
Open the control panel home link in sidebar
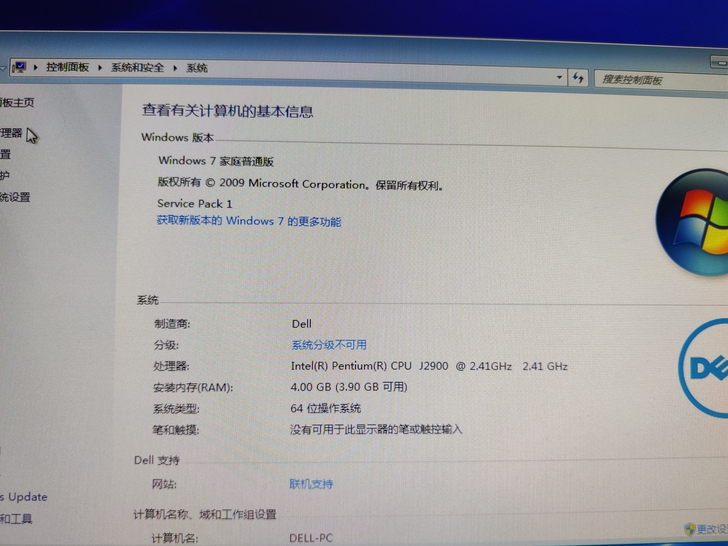[x=17, y=103]
